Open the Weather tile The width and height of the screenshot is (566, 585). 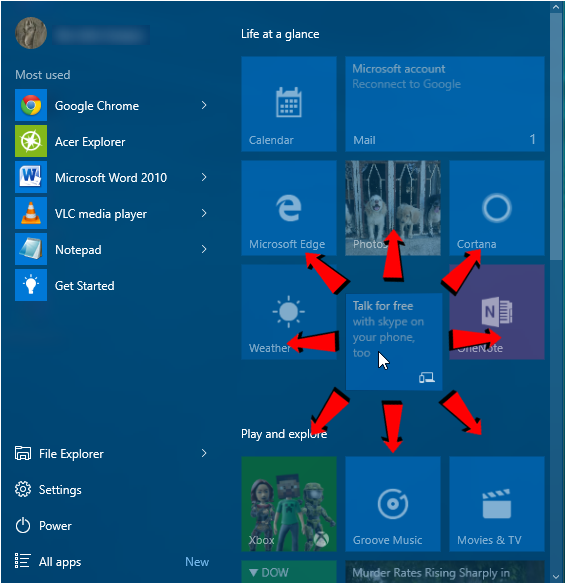point(289,312)
